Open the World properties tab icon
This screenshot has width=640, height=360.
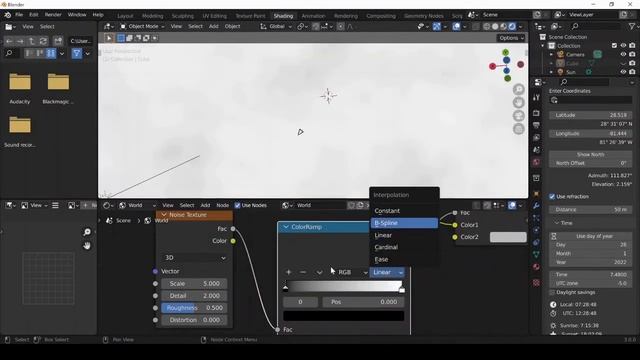tap(536, 162)
